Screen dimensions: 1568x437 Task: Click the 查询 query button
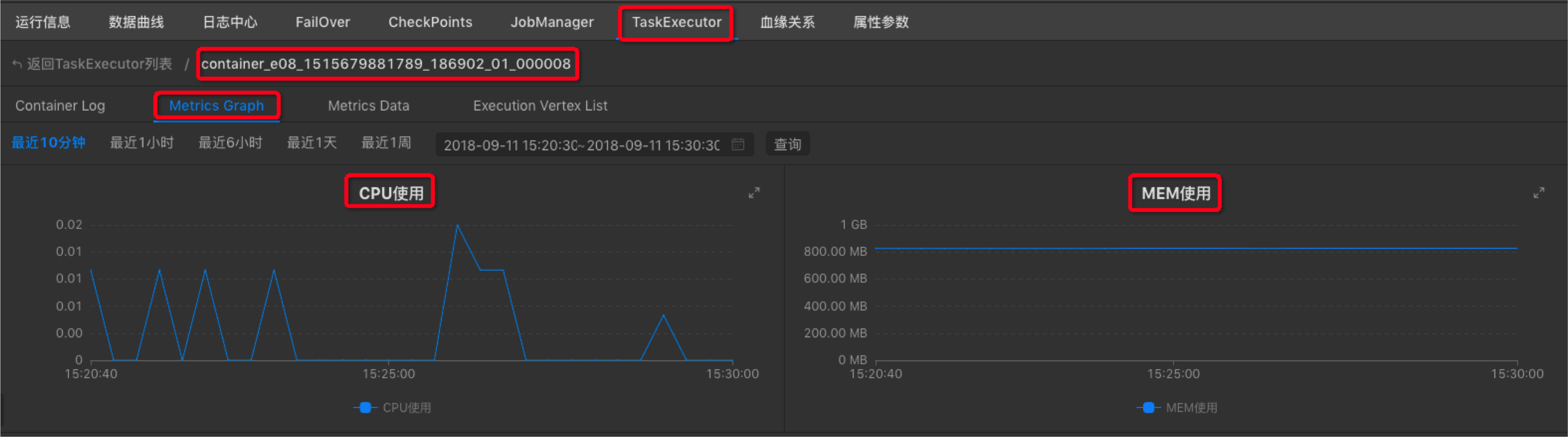(787, 144)
